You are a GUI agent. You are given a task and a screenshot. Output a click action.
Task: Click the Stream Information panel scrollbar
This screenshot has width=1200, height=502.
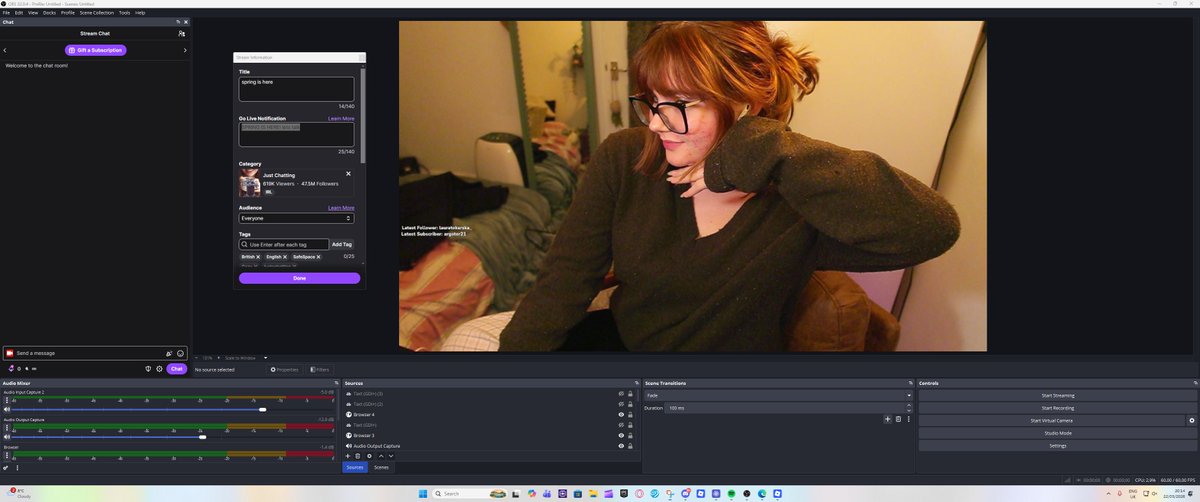tap(363, 115)
